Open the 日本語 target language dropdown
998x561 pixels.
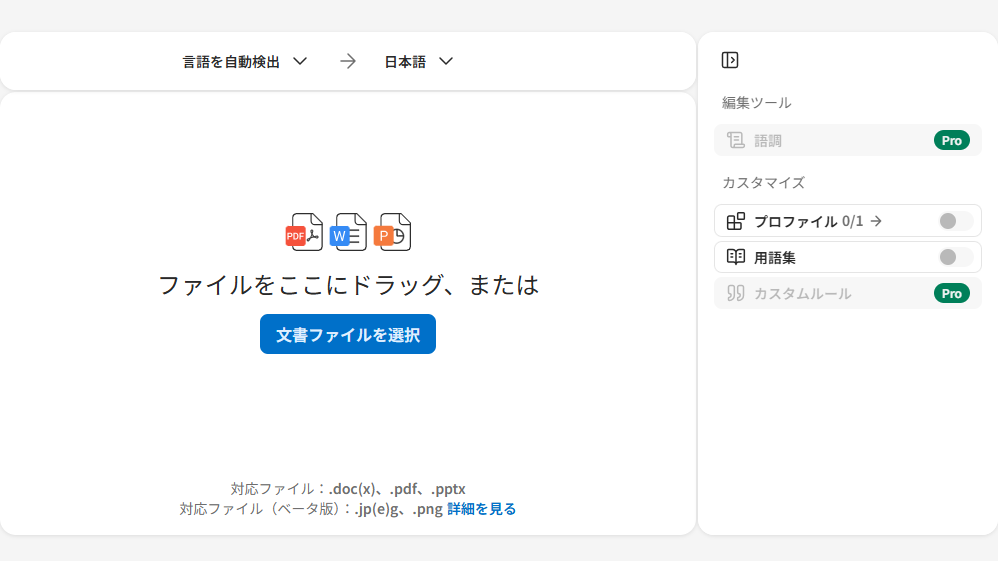point(419,62)
